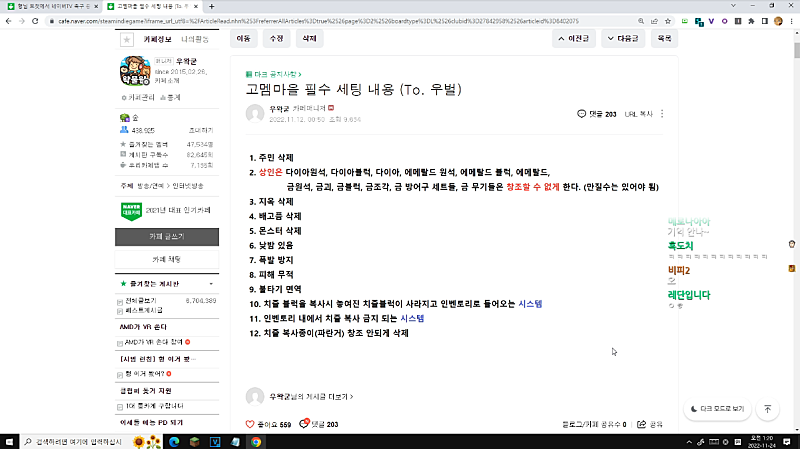This screenshot has height=449, width=800.
Task: Close the first browser tab
Action: (x=96, y=7)
